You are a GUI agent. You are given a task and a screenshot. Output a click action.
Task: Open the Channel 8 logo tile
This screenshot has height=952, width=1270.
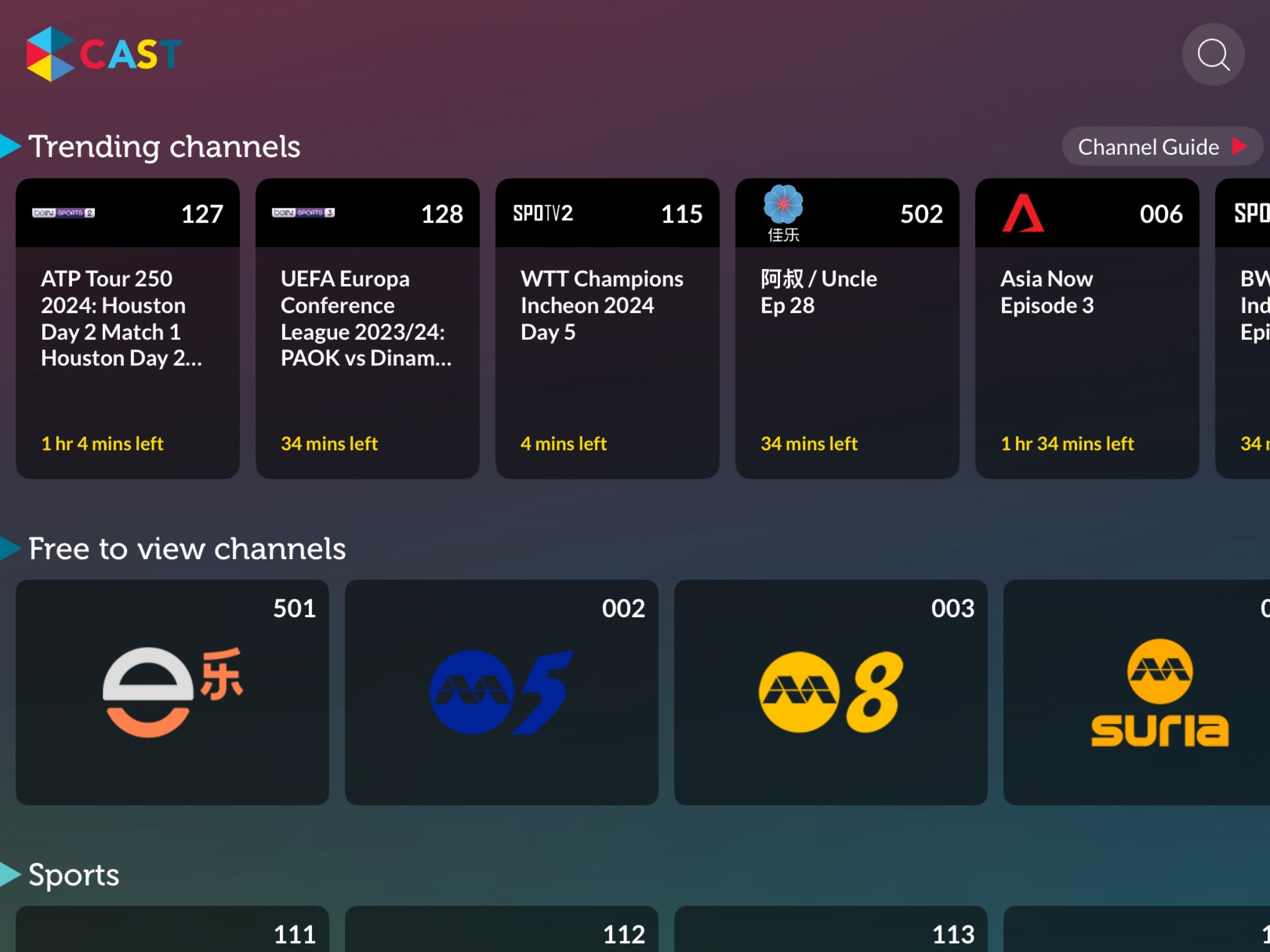pos(831,692)
